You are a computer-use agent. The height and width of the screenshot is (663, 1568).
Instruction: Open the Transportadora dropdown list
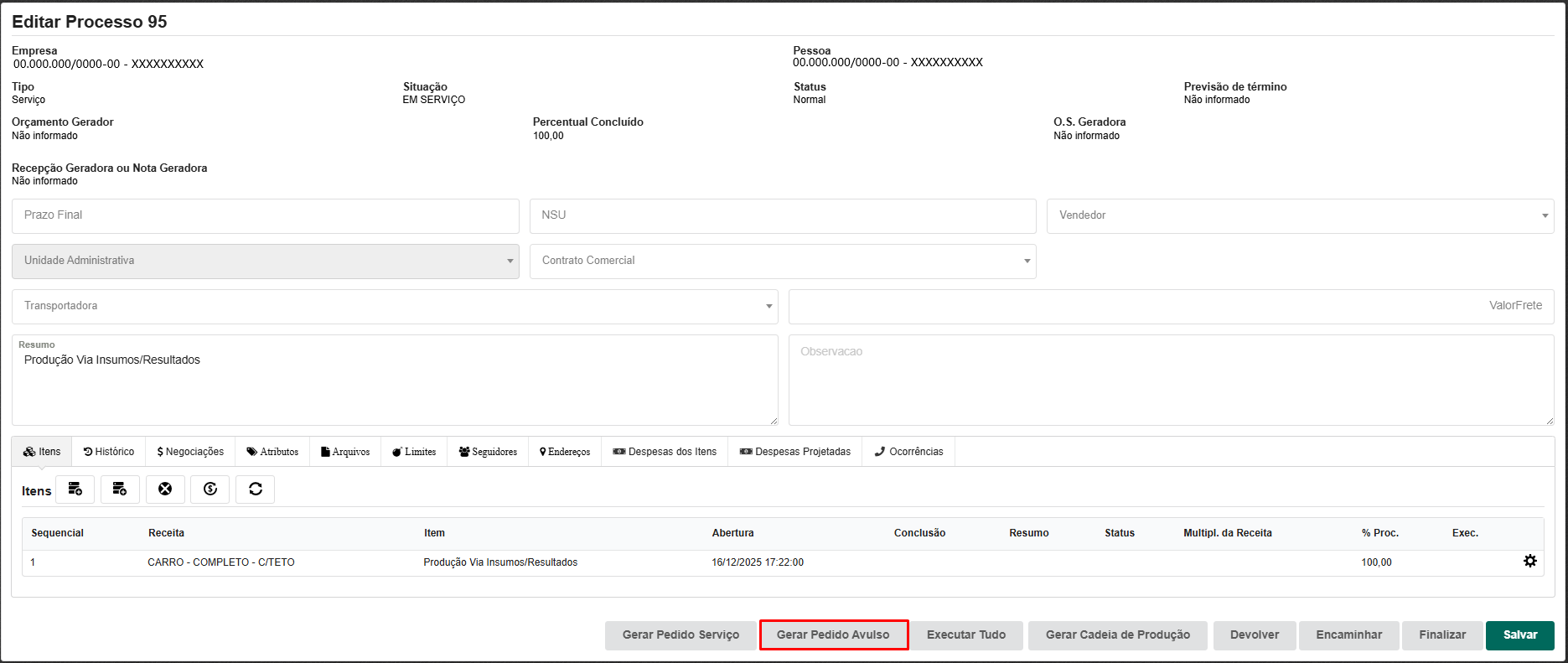click(395, 307)
